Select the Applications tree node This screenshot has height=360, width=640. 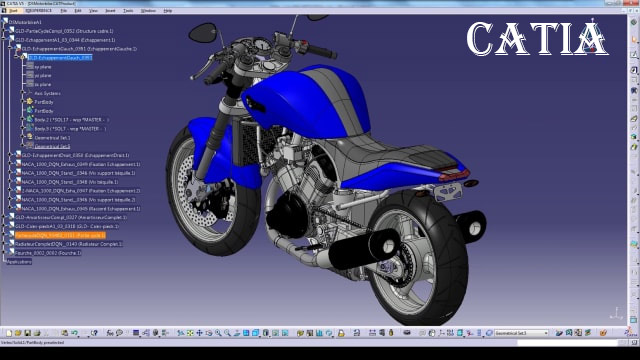pos(19,262)
